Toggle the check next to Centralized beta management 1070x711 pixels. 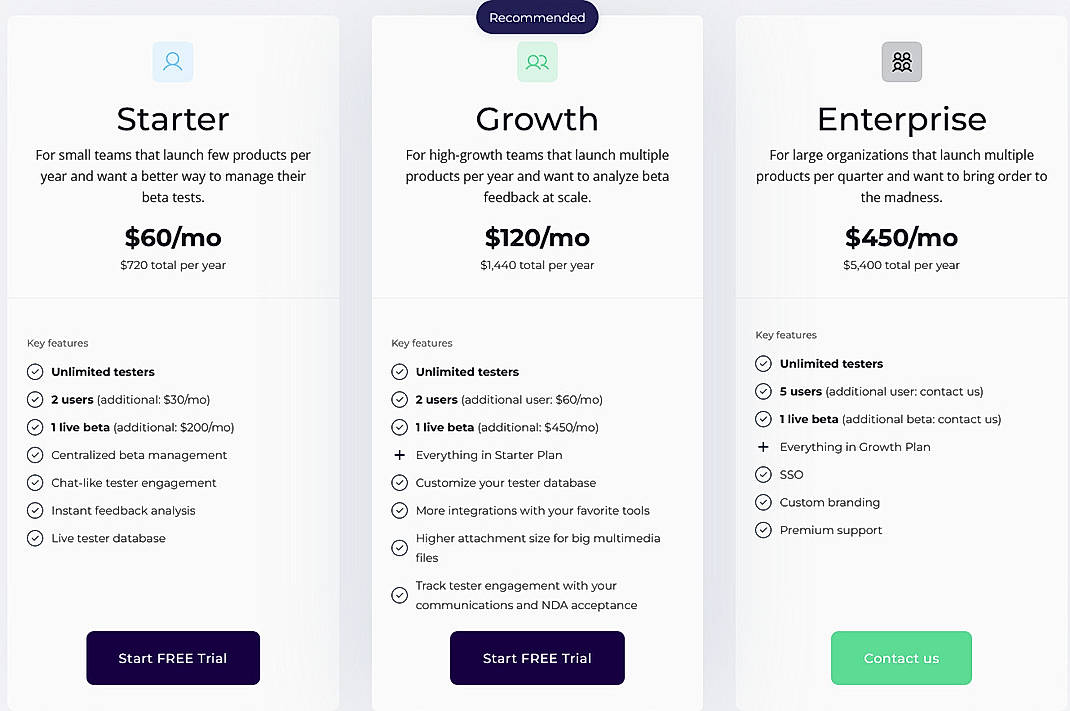pyautogui.click(x=35, y=454)
